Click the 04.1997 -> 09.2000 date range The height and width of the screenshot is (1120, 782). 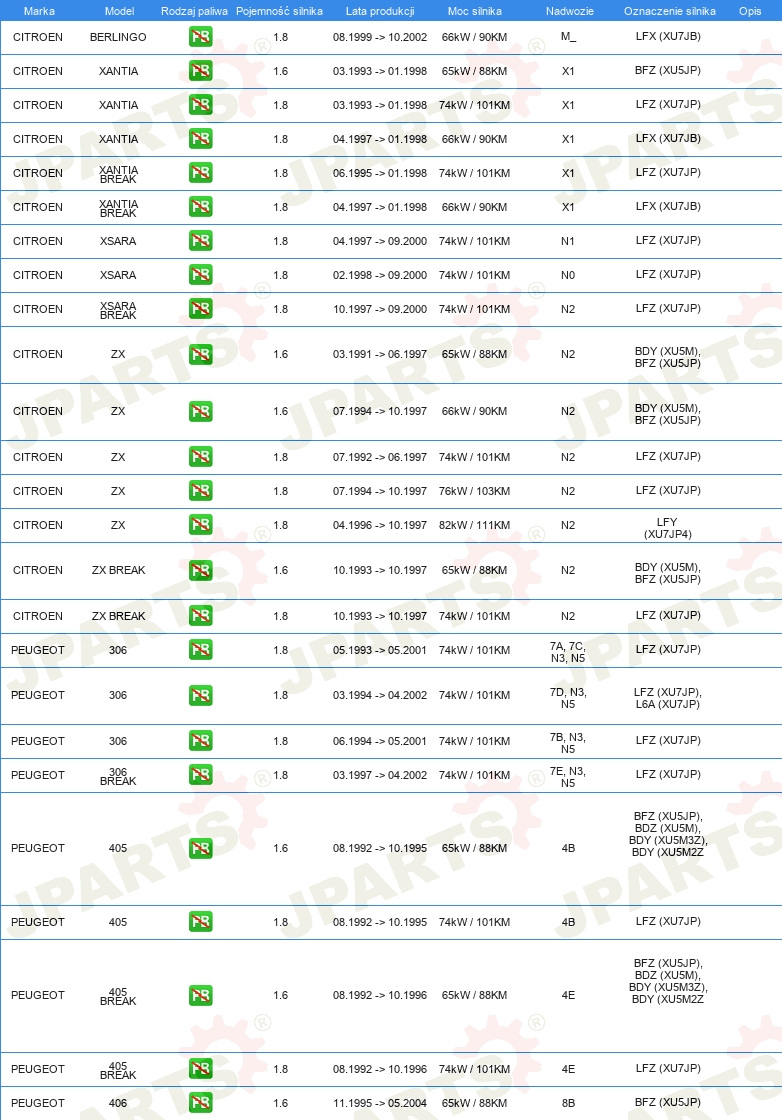[x=380, y=241]
